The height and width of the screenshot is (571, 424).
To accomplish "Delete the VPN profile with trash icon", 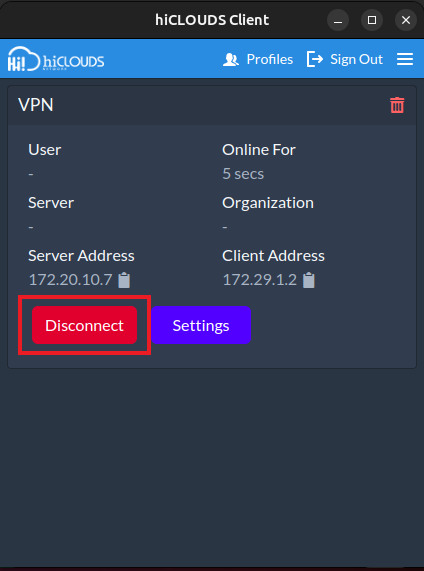I will click(397, 105).
